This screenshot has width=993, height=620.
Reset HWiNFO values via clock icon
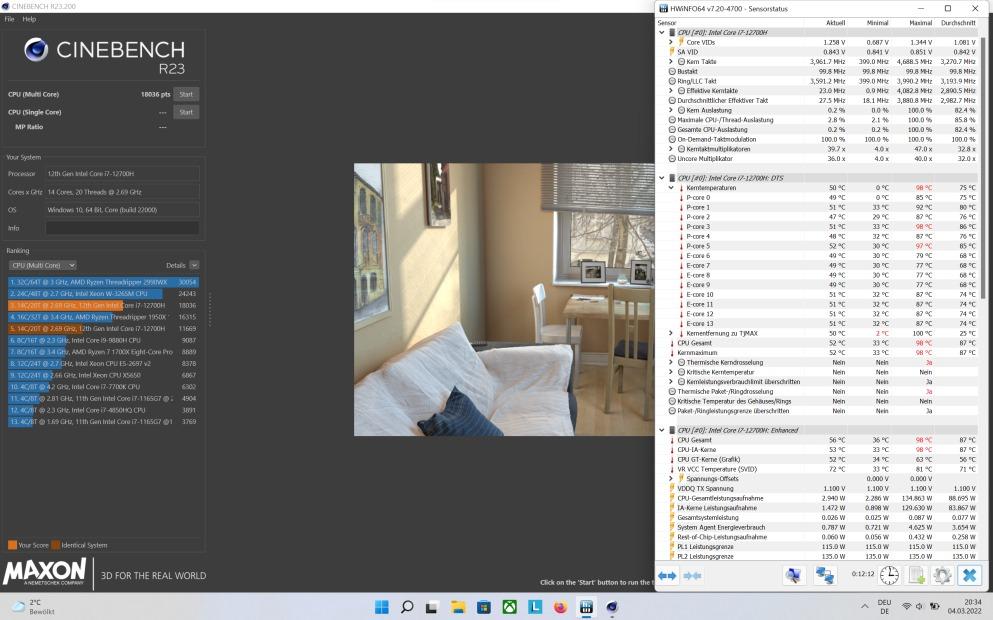pos(889,575)
